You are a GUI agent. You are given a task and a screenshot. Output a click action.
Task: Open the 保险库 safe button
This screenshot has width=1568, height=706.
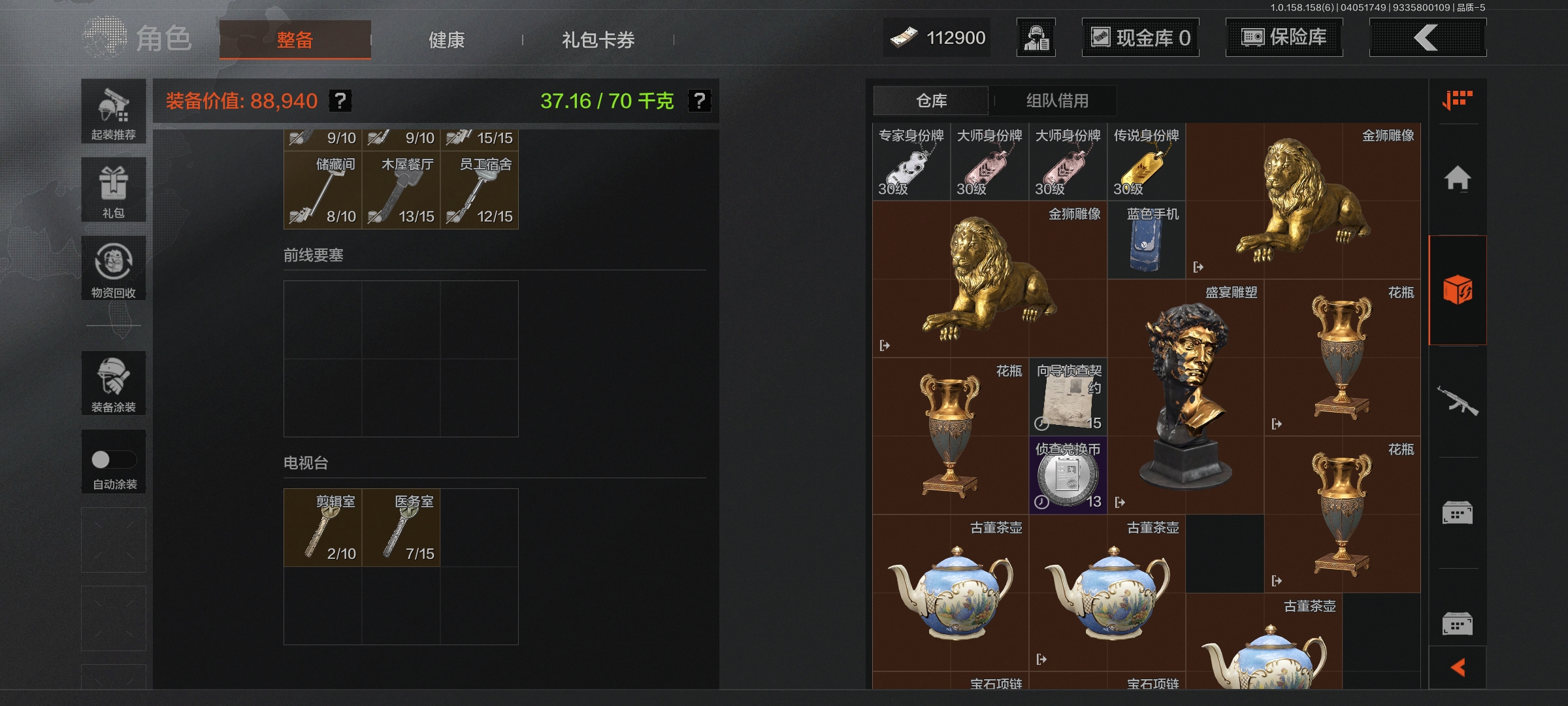(x=1284, y=37)
